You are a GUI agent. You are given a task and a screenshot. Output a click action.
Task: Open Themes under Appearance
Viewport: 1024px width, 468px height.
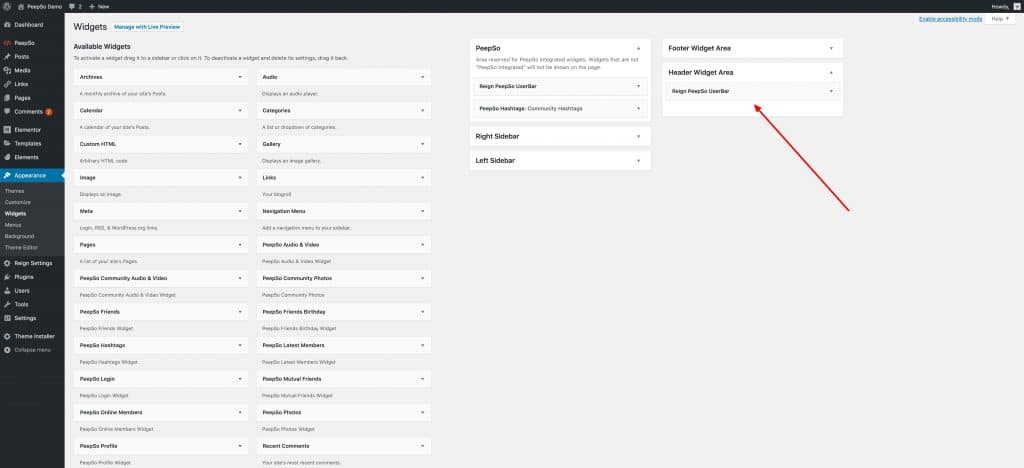click(14, 191)
